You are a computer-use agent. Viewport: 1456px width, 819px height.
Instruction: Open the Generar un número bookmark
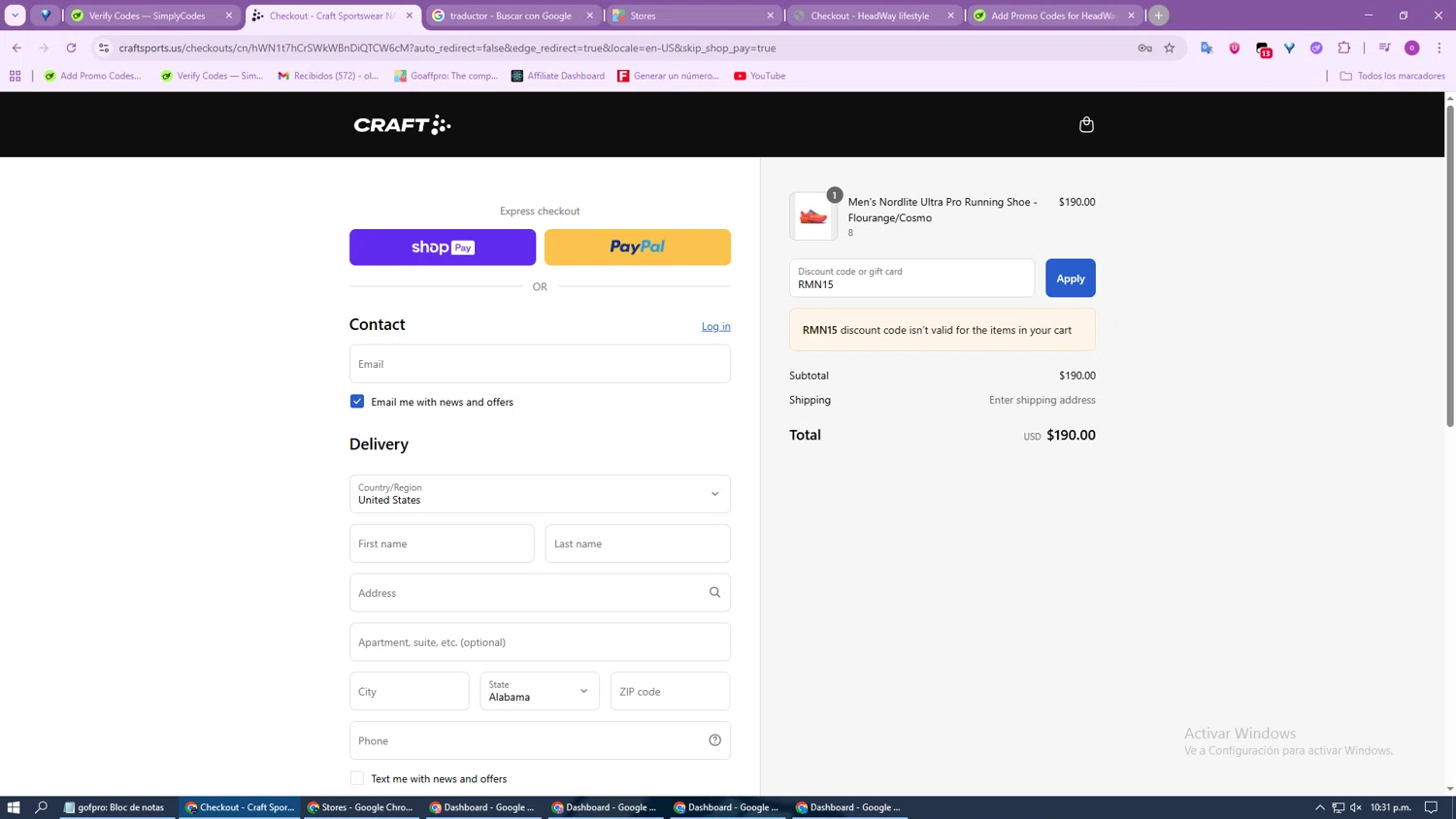(668, 76)
